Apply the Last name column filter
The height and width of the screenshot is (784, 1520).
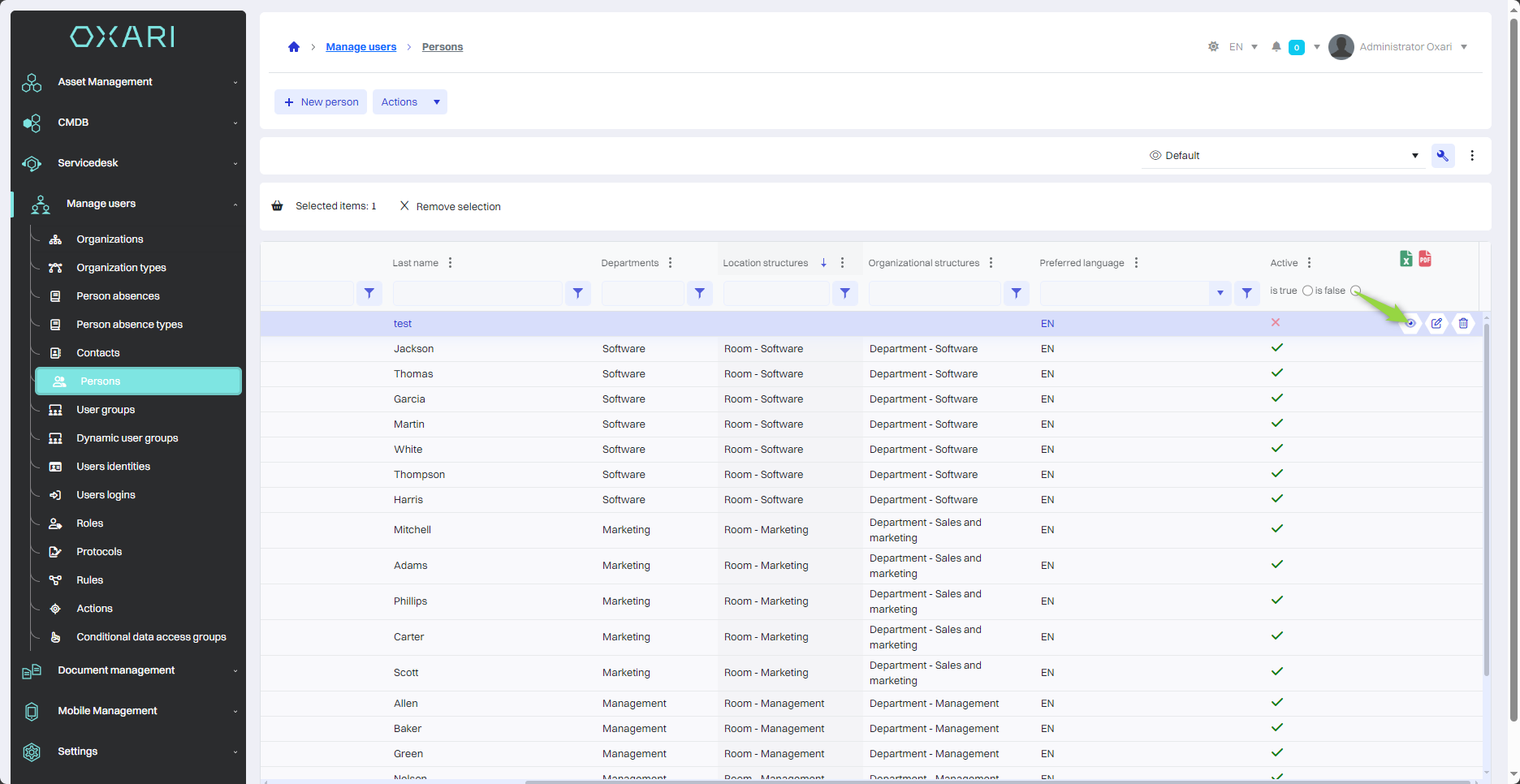[577, 293]
